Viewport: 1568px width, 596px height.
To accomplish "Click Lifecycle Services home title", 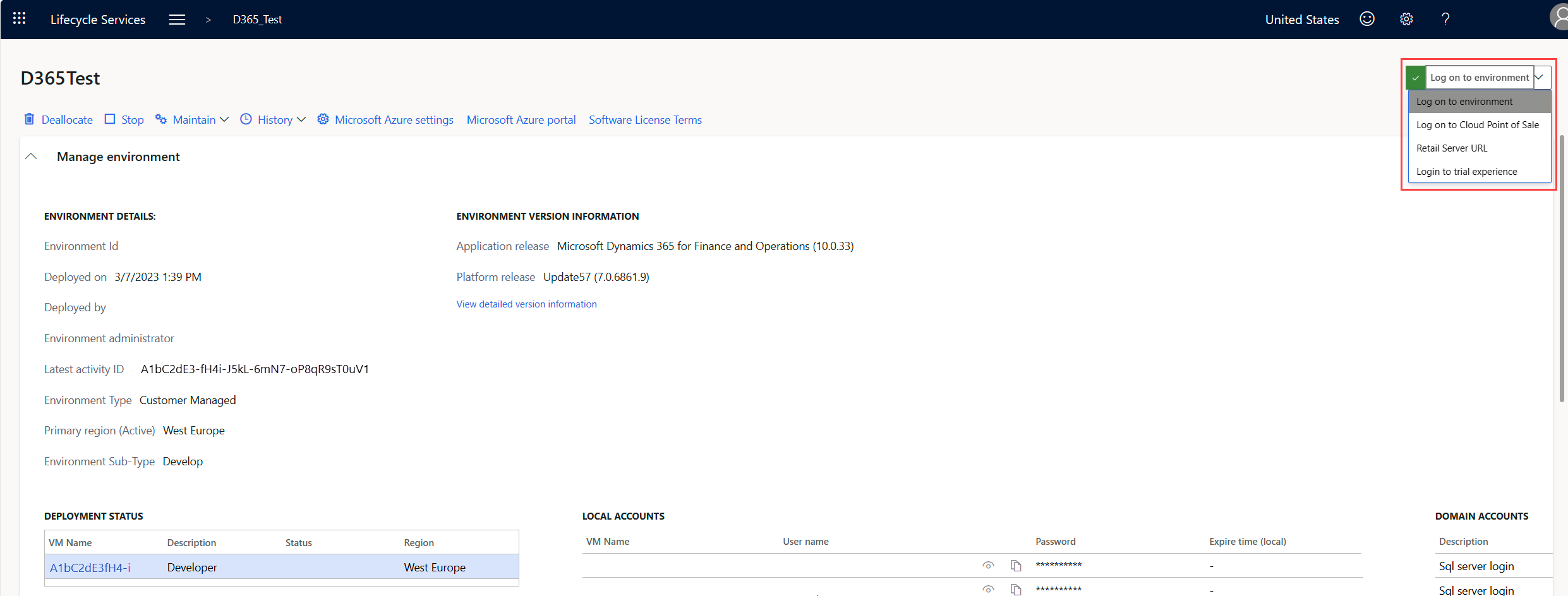I will click(98, 20).
